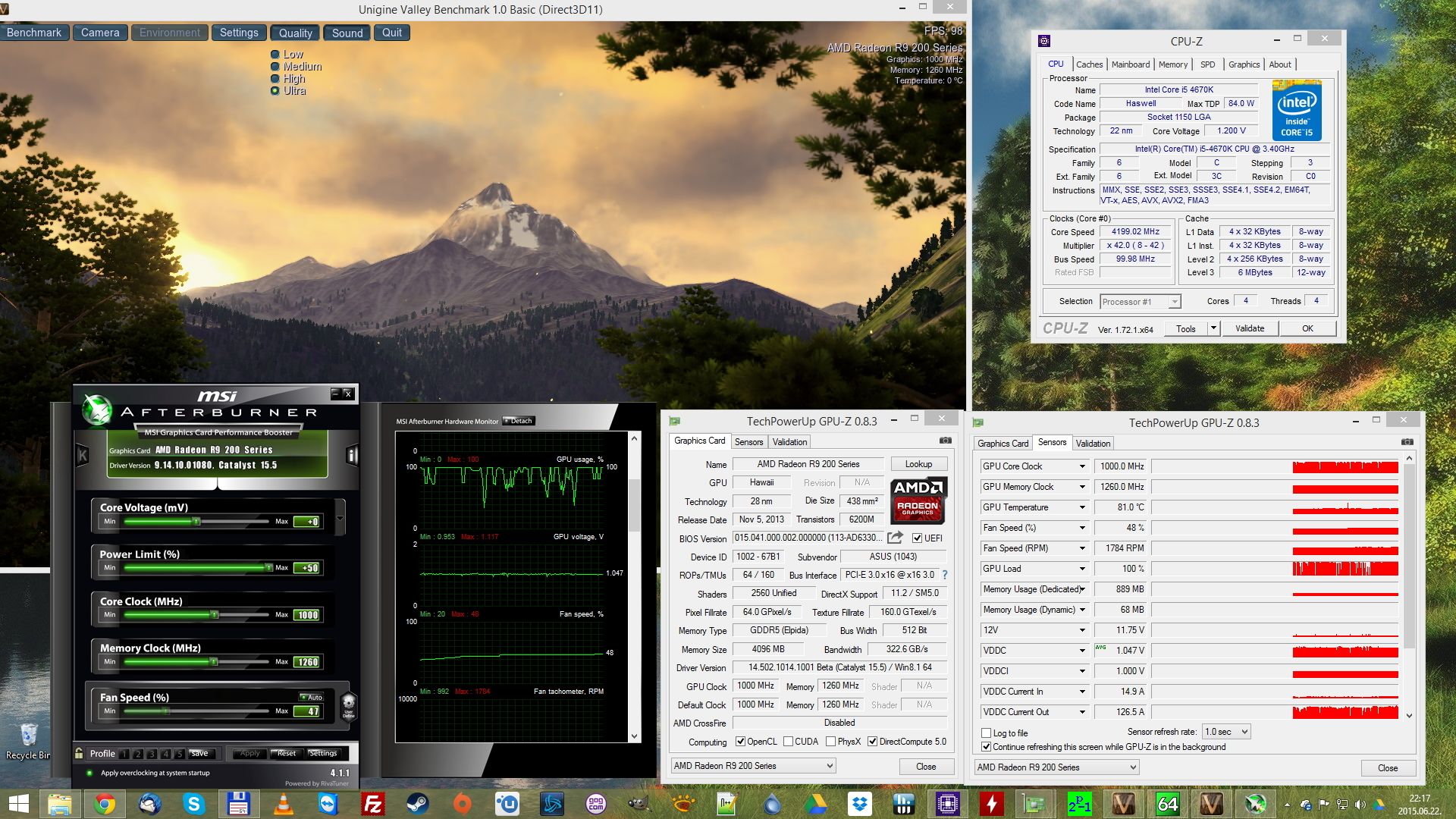Open the Sensors tab in GPU-Z Graphics Card window
The width and height of the screenshot is (1456, 819).
748,442
